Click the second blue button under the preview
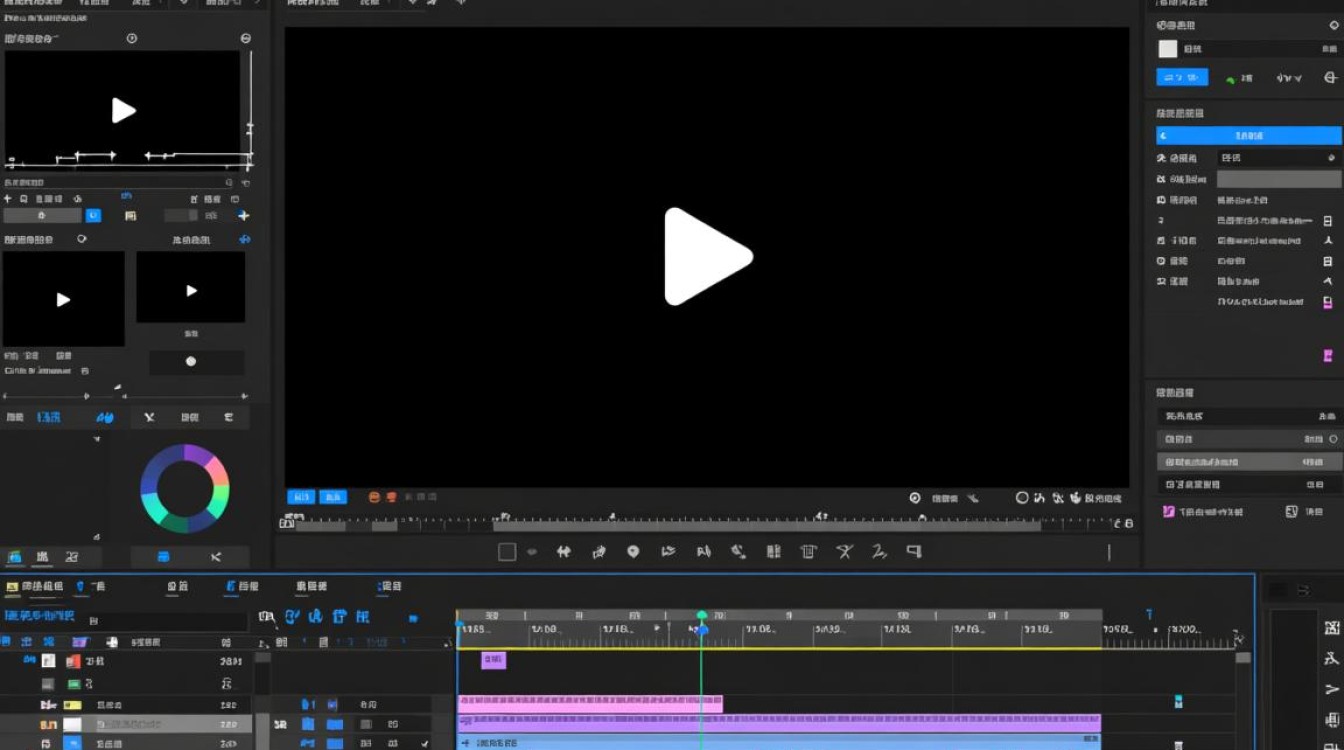Image resolution: width=1344 pixels, height=750 pixels. (333, 497)
